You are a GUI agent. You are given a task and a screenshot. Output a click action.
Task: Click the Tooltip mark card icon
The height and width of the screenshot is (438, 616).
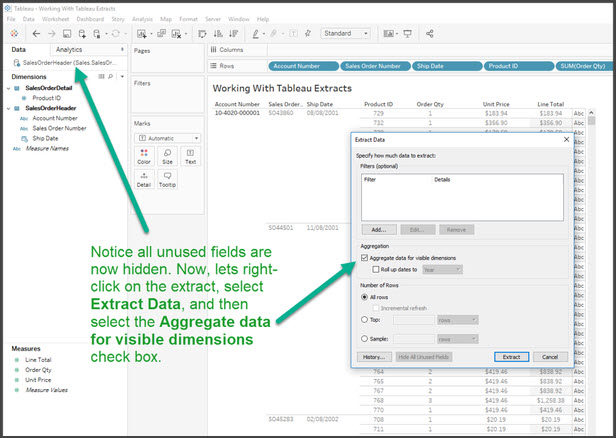click(x=167, y=179)
